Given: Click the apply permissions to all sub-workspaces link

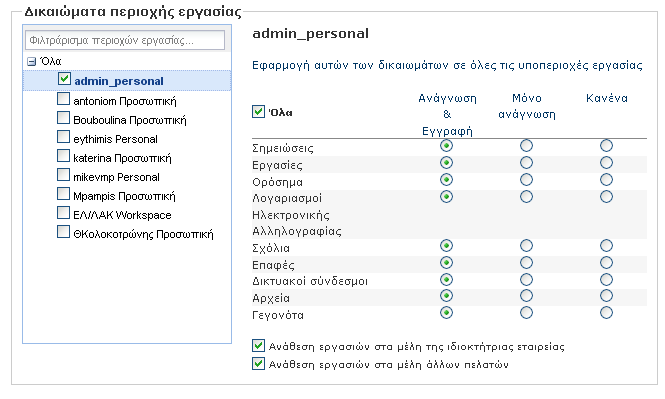Looking at the screenshot, I should click(447, 65).
